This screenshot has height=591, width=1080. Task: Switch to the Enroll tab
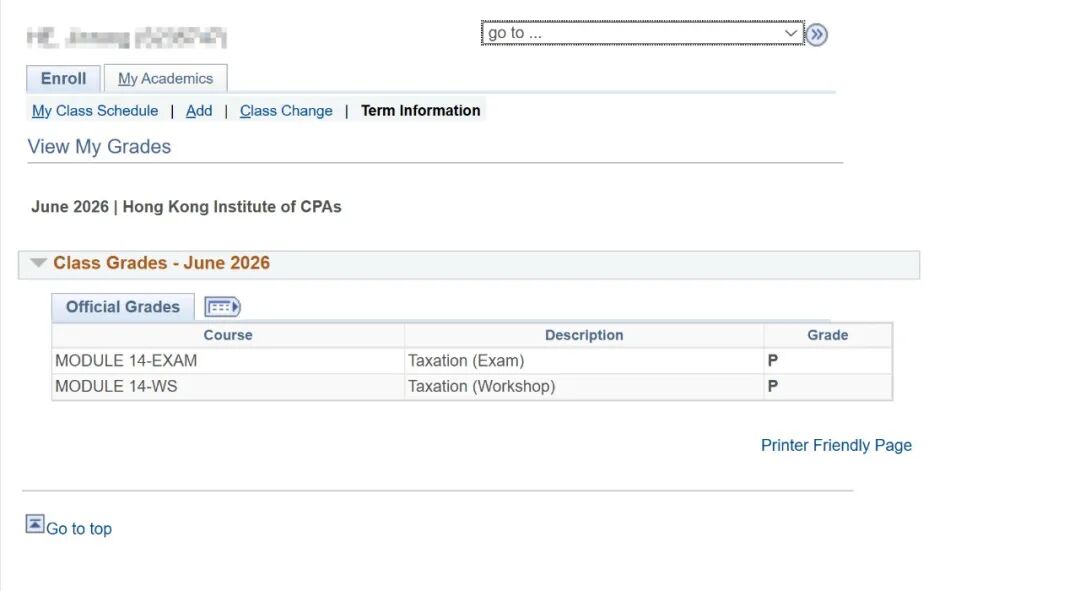[x=63, y=79]
